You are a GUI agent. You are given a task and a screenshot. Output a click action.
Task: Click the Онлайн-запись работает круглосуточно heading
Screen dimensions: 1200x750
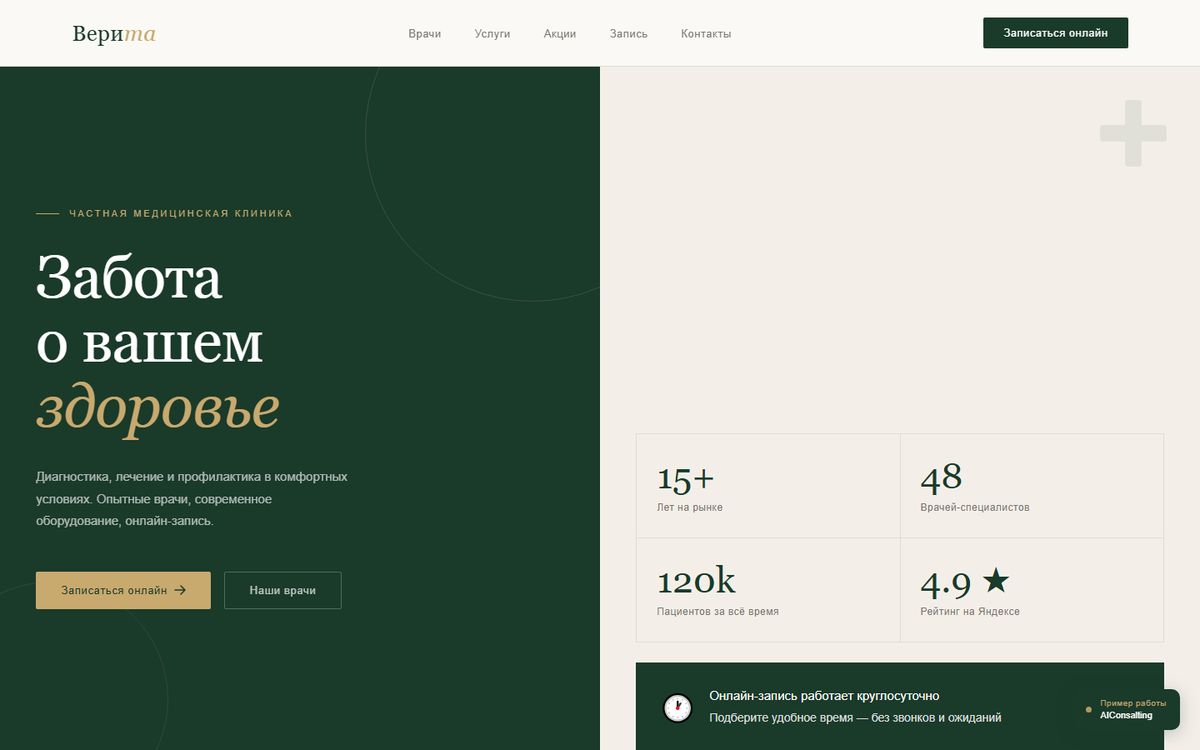(x=824, y=695)
